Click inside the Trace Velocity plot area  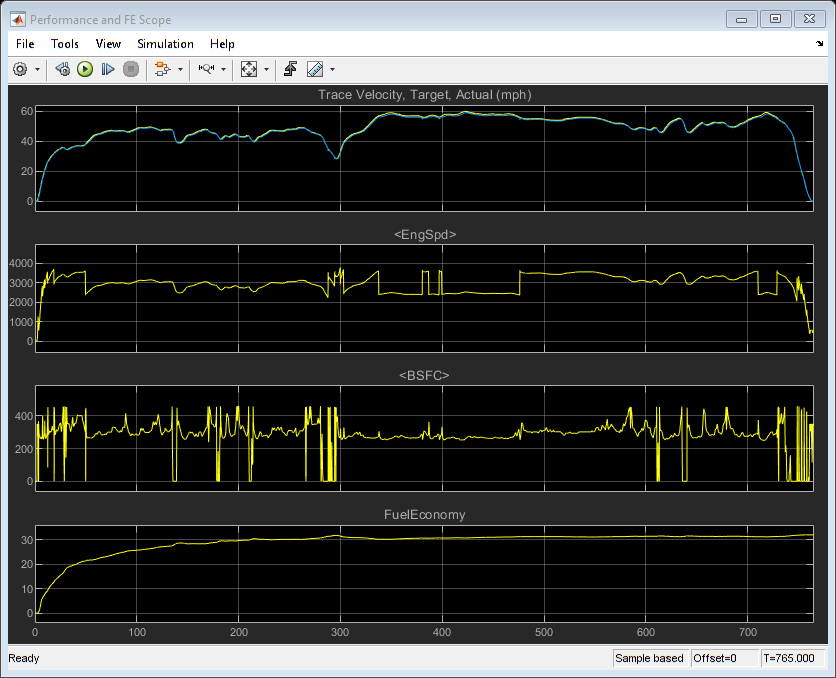(x=424, y=158)
